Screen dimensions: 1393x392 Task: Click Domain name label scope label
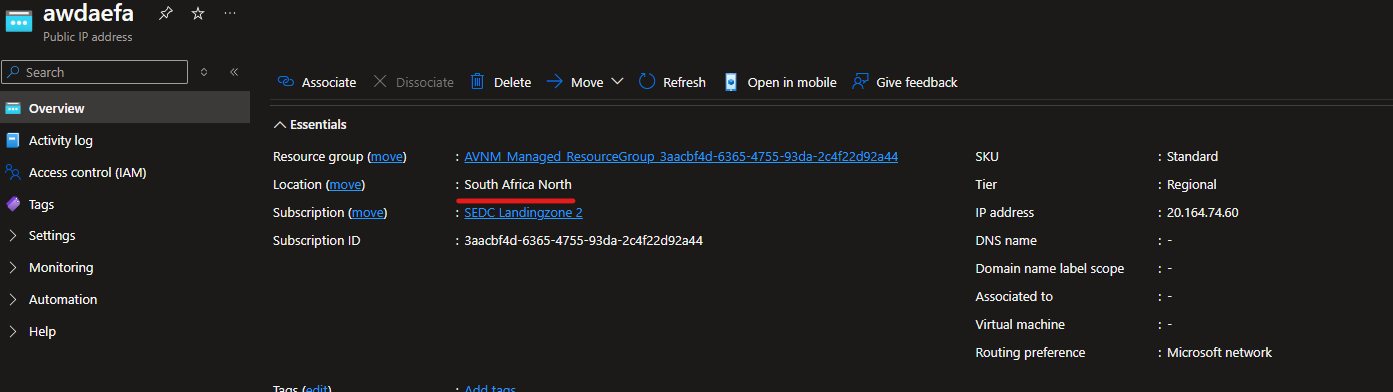click(x=1049, y=269)
